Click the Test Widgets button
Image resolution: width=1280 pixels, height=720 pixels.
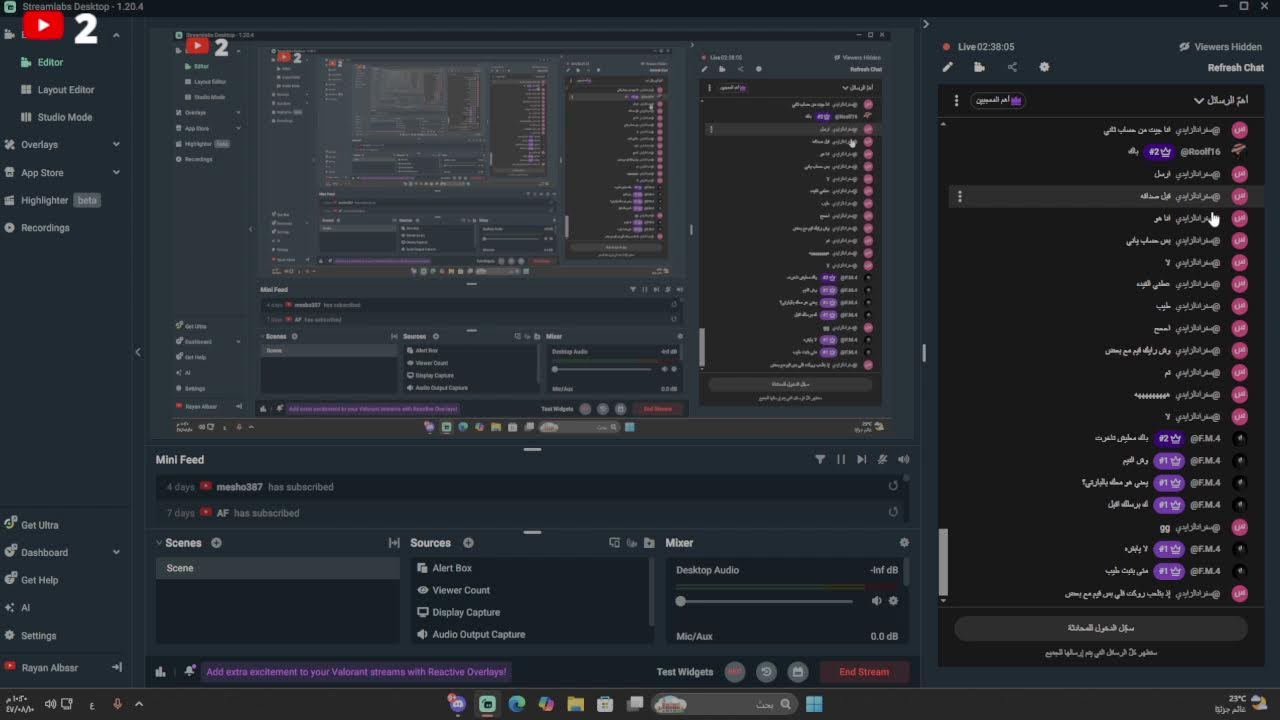[685, 672]
